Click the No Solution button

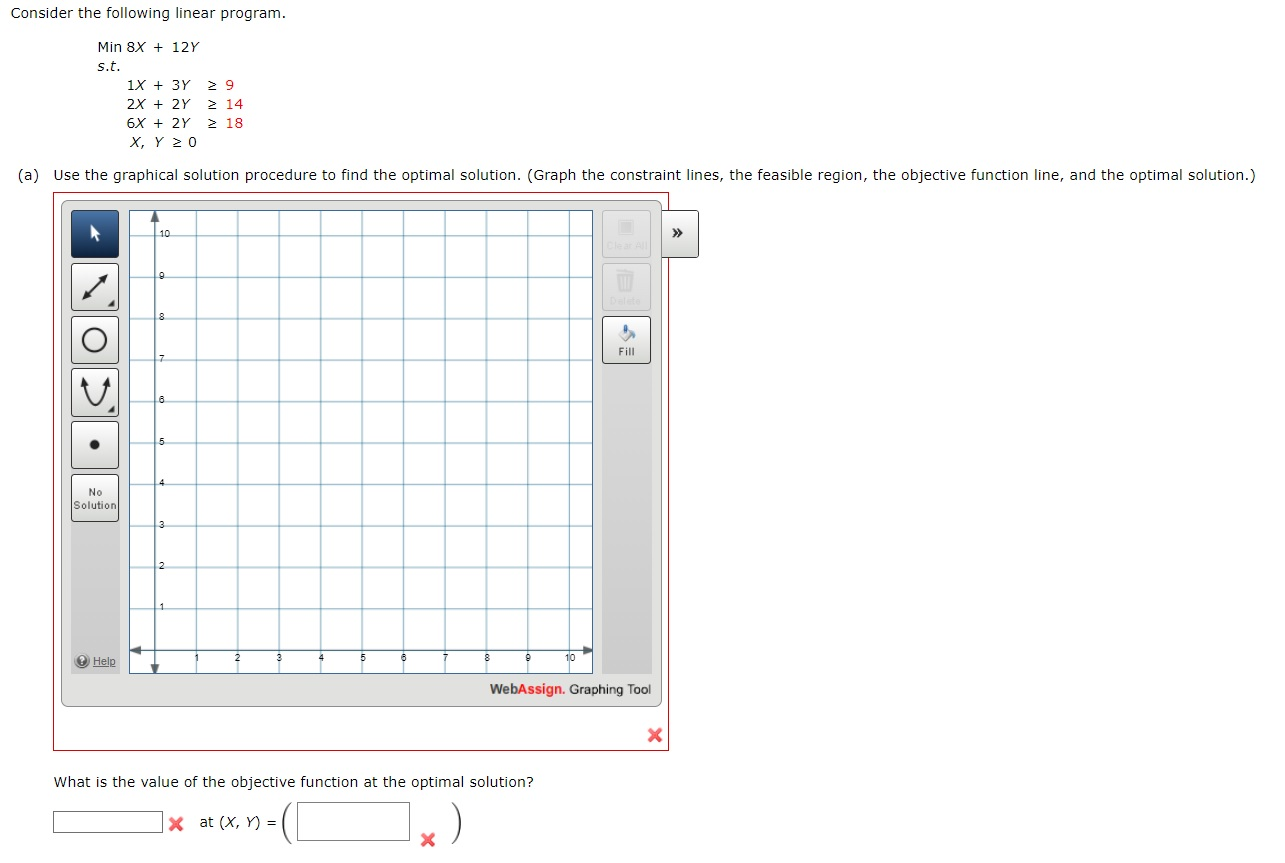94,497
